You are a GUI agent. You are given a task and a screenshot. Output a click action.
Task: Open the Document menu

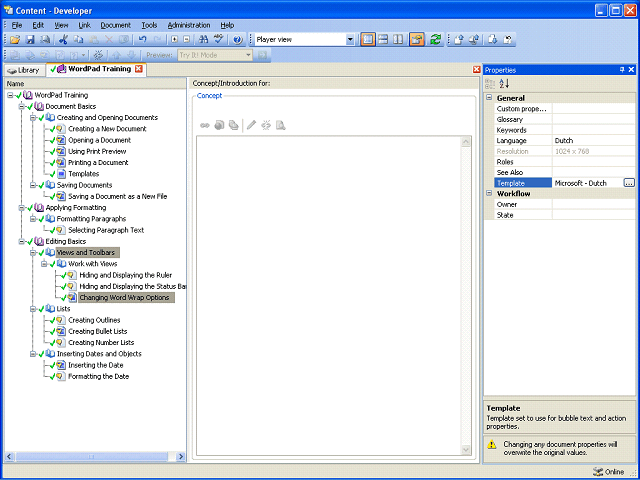point(116,25)
